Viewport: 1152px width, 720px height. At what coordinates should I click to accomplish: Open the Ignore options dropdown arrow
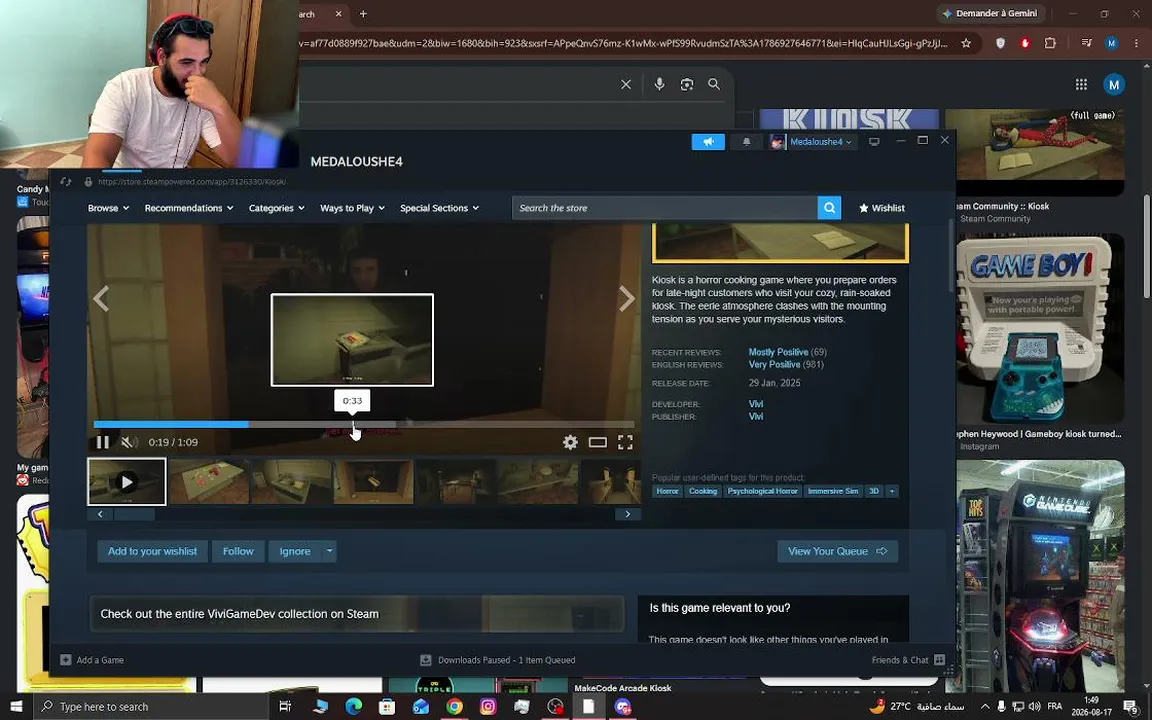[x=329, y=551]
